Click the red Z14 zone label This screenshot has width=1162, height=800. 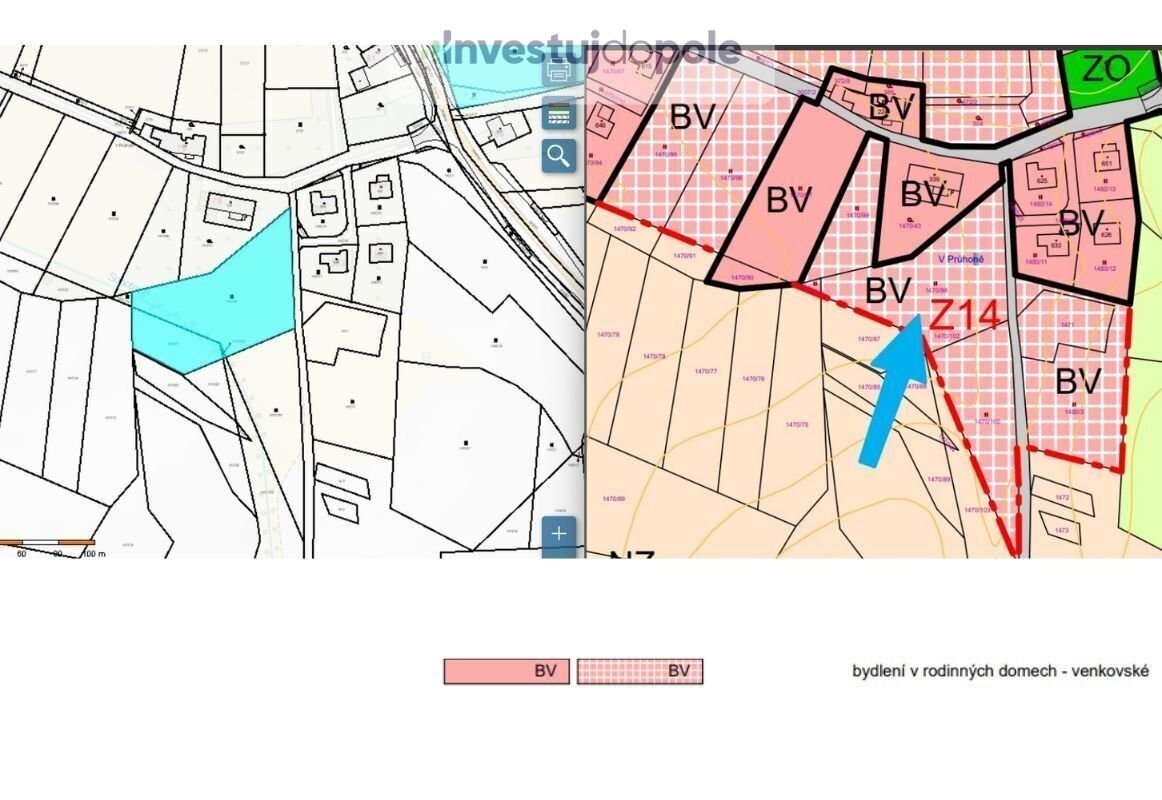pyautogui.click(x=964, y=315)
